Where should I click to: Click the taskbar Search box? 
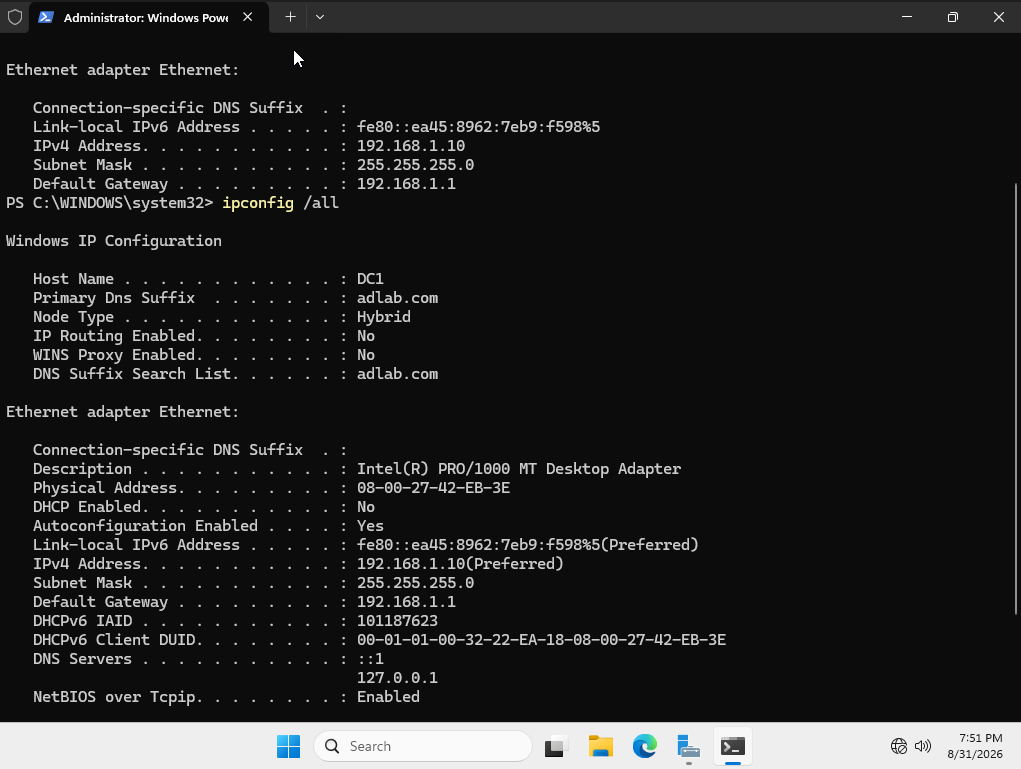tap(423, 746)
